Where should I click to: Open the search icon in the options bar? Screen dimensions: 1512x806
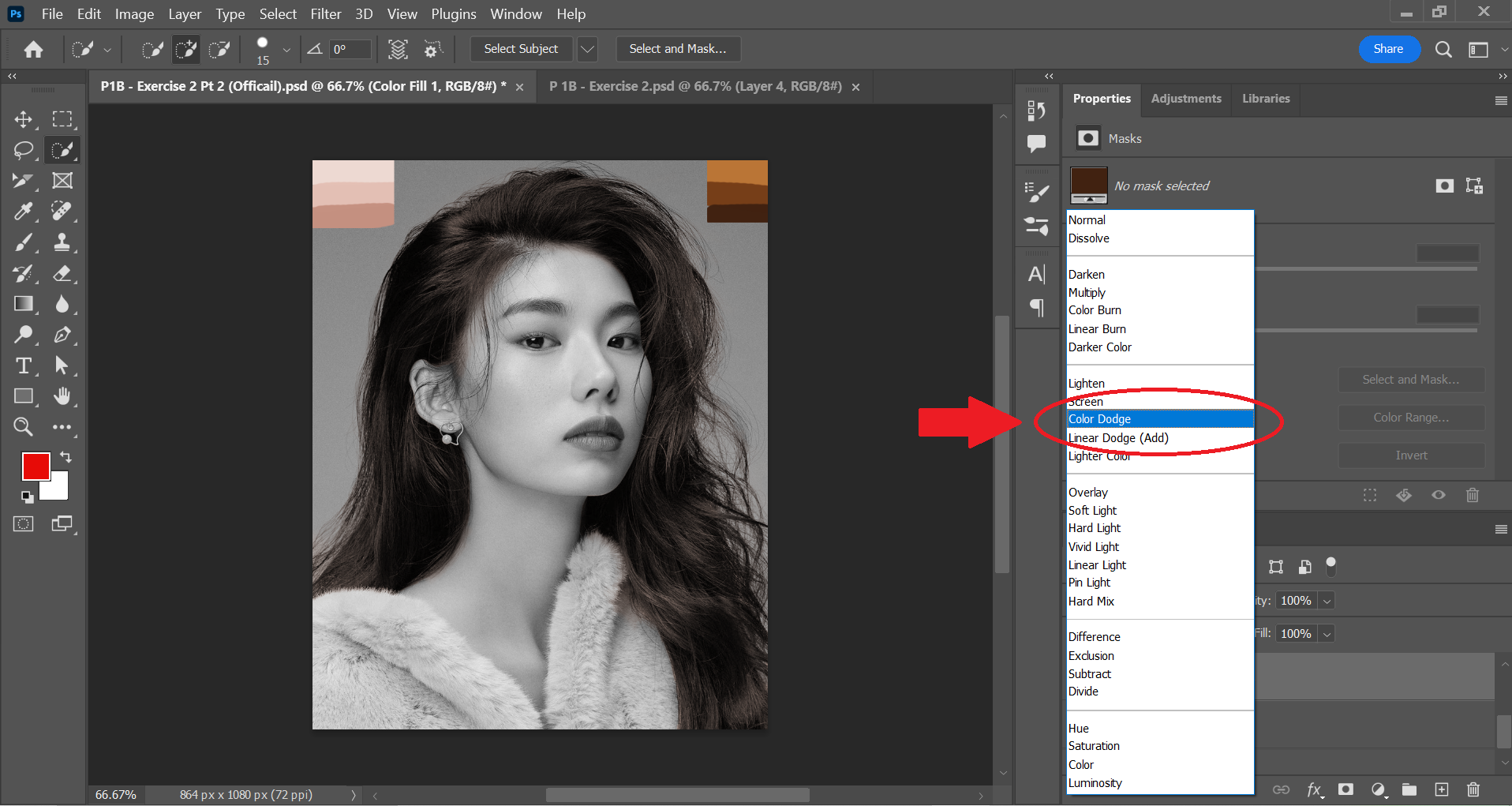1443,50
